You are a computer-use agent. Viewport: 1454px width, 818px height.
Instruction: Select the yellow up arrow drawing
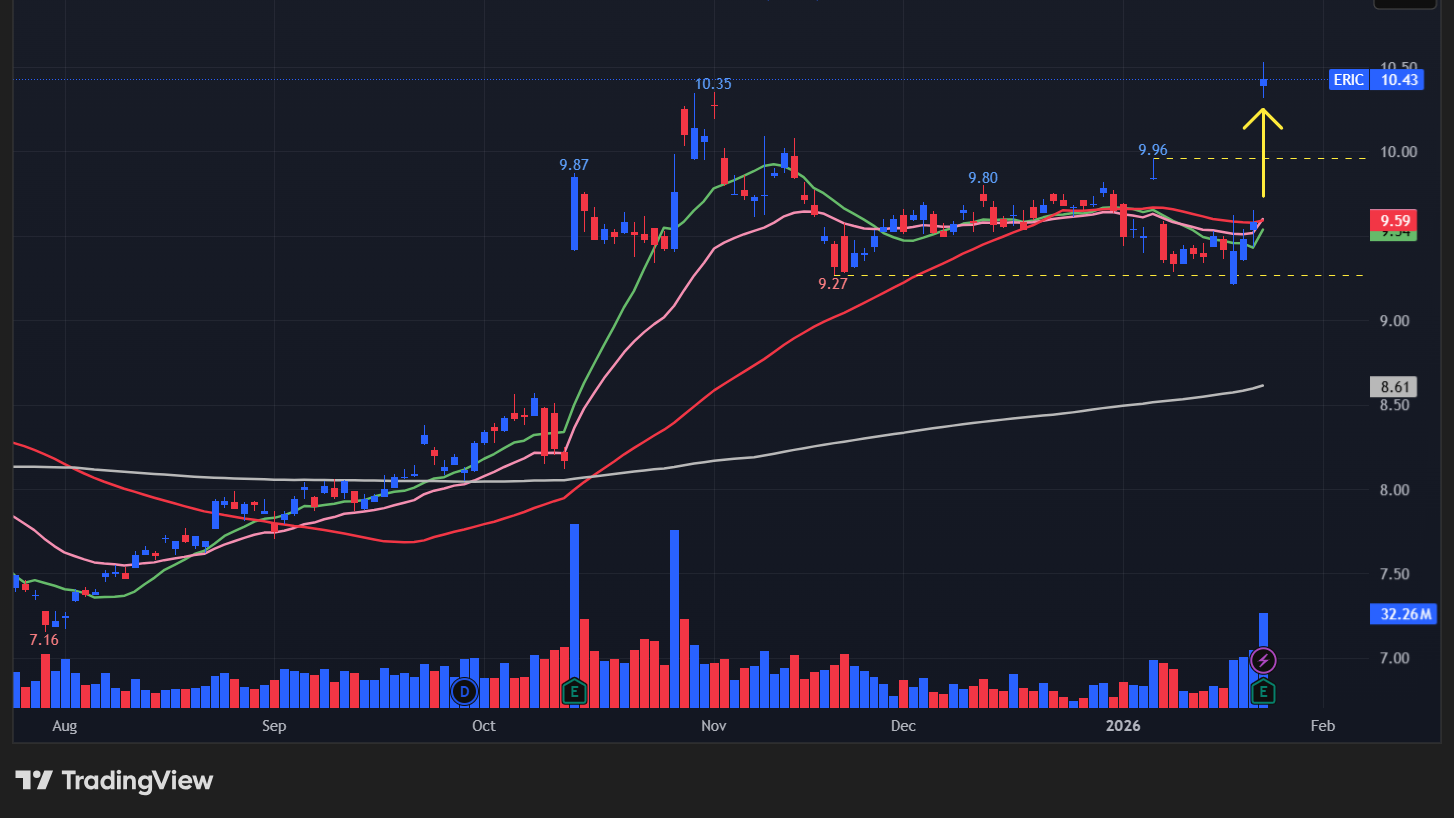click(1263, 150)
